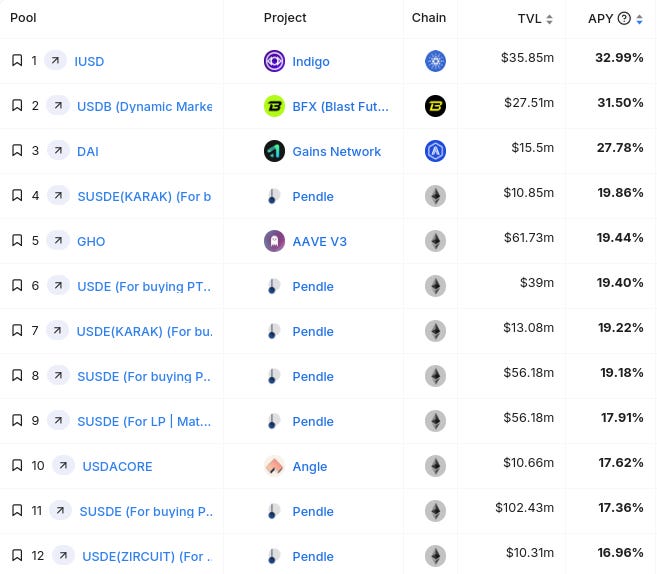Sort the table by APY arrows

[639, 19]
